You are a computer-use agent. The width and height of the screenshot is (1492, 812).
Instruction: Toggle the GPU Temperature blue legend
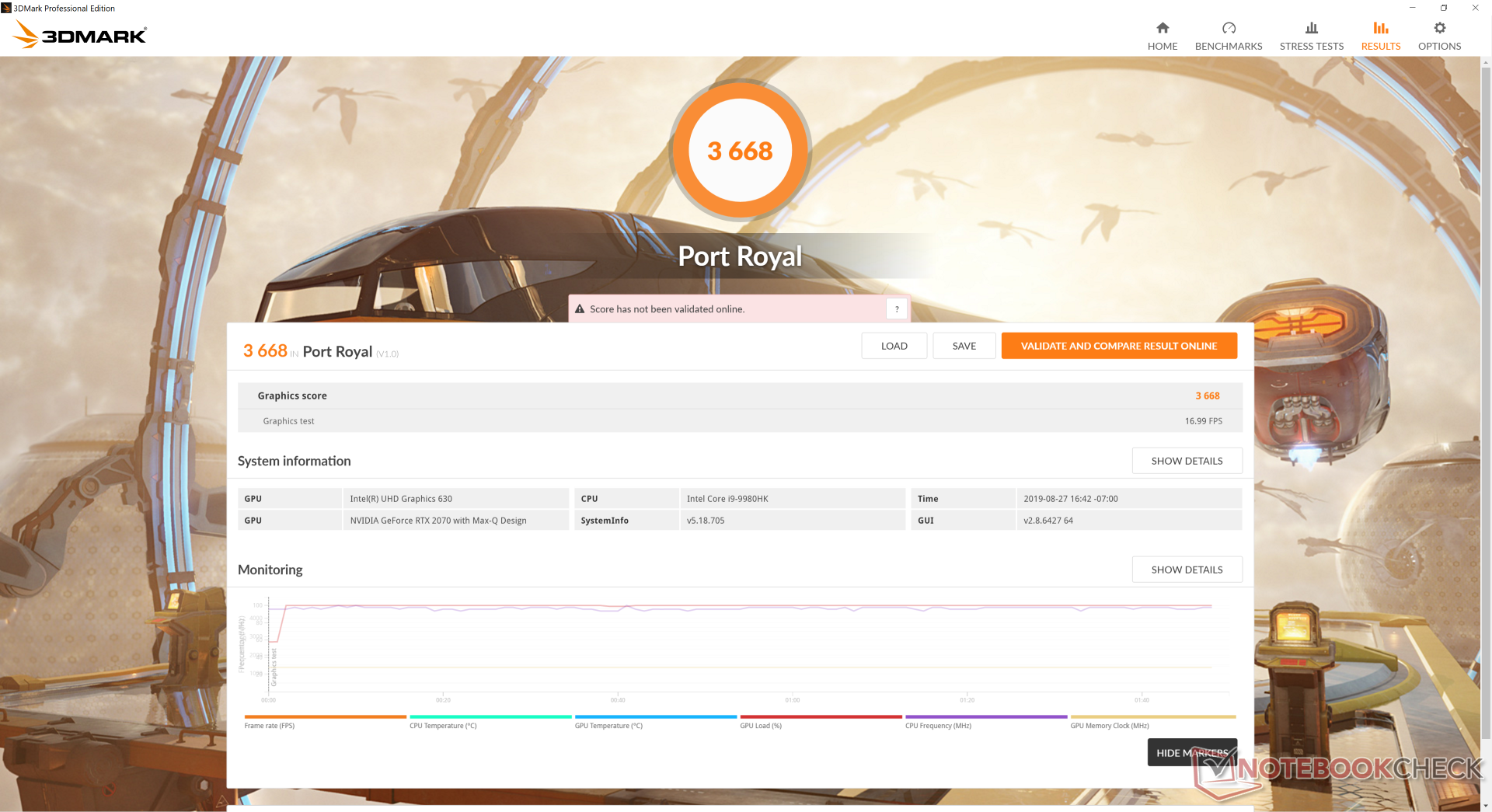(x=656, y=721)
